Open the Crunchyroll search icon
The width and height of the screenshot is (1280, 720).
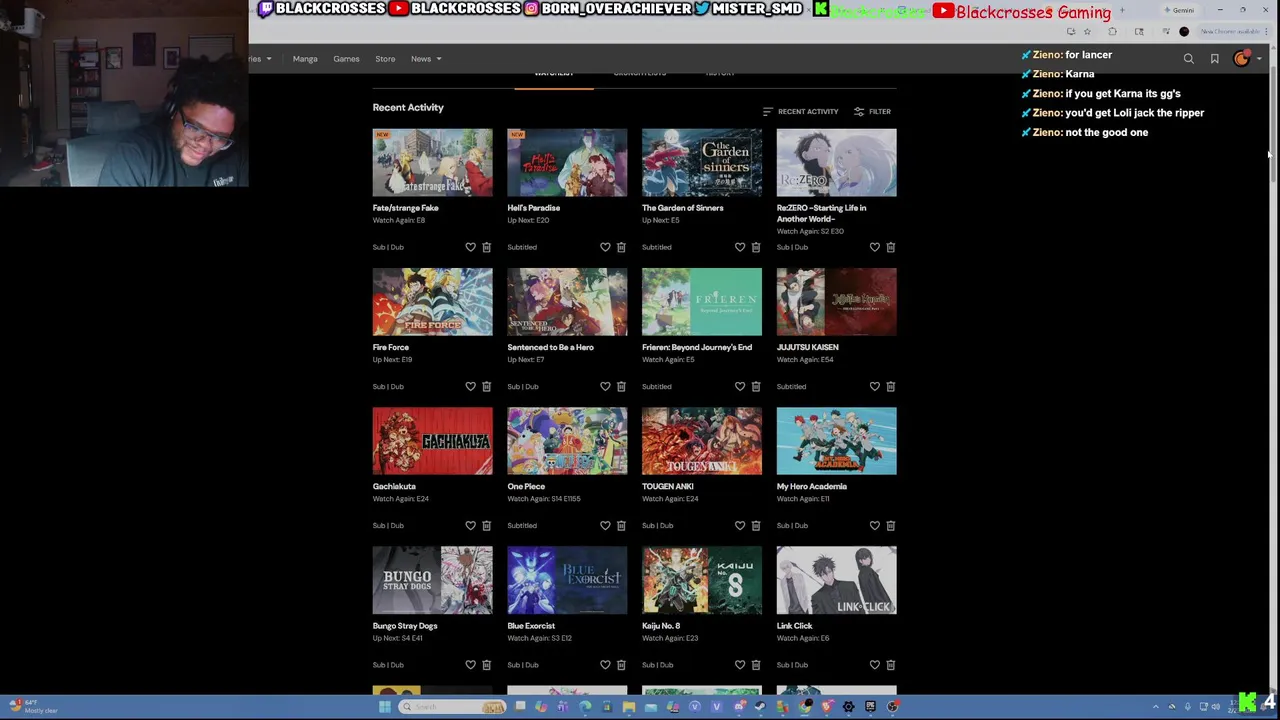1189,59
